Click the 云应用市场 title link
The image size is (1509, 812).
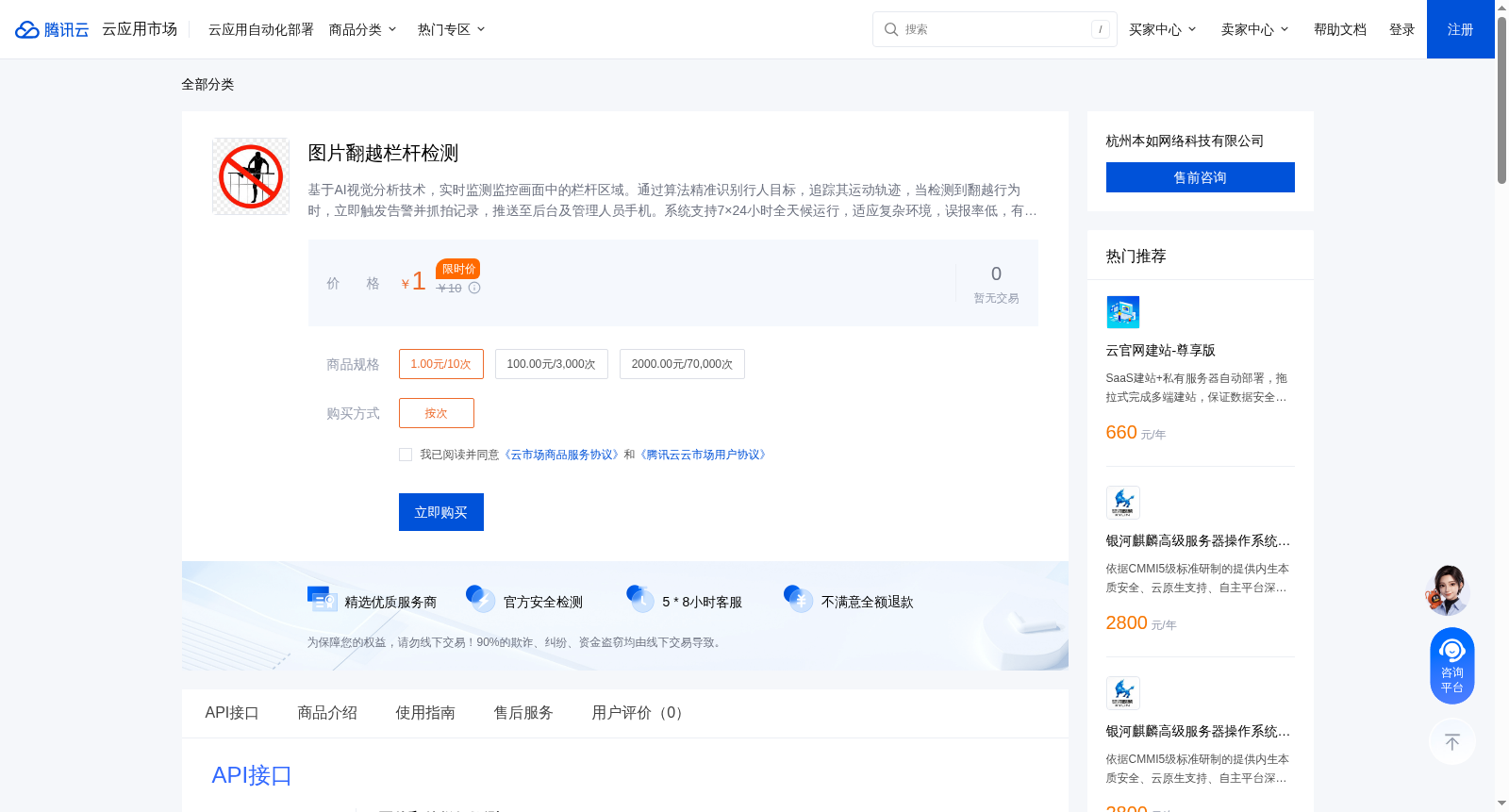[140, 29]
